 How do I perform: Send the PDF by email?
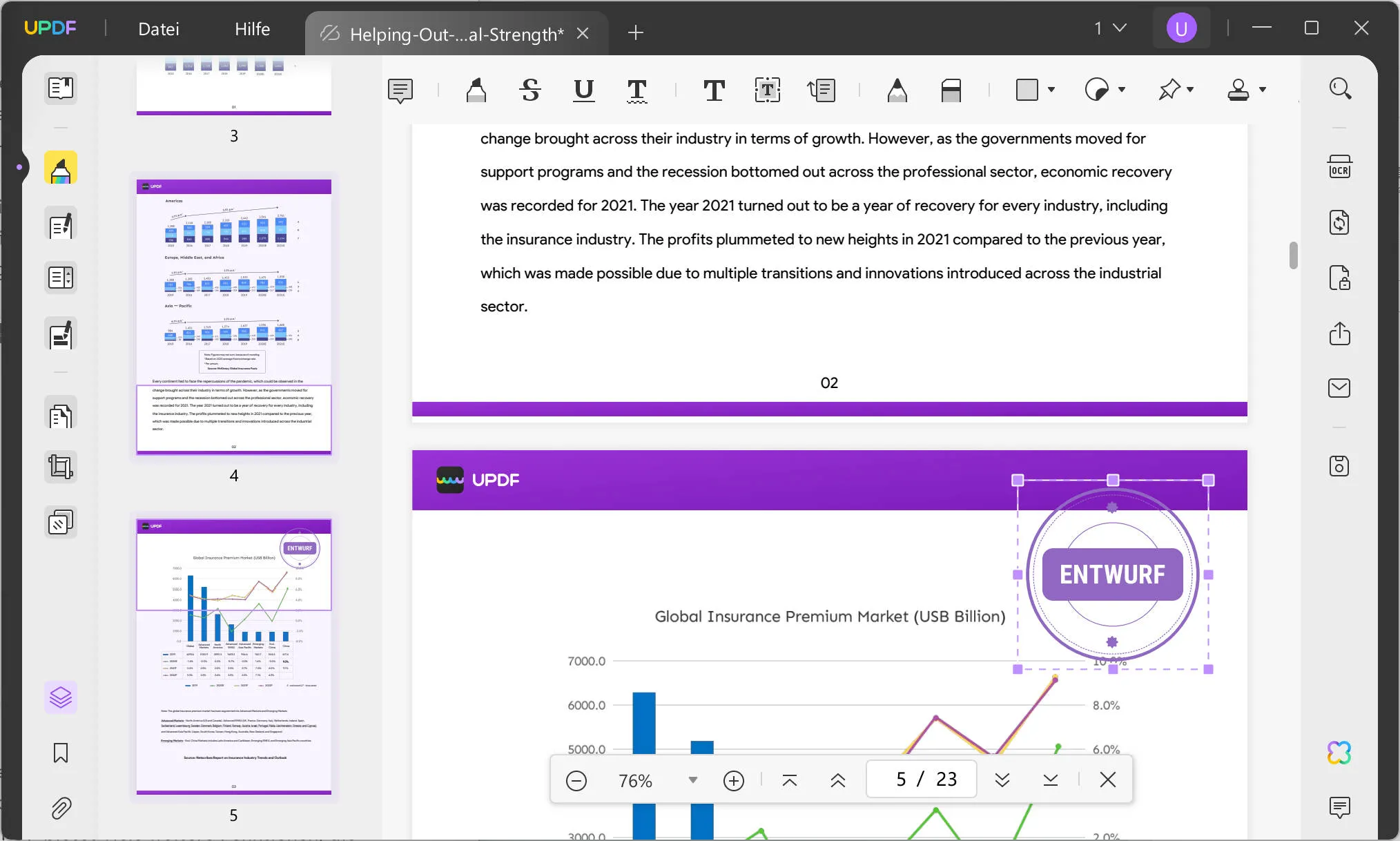coord(1340,388)
